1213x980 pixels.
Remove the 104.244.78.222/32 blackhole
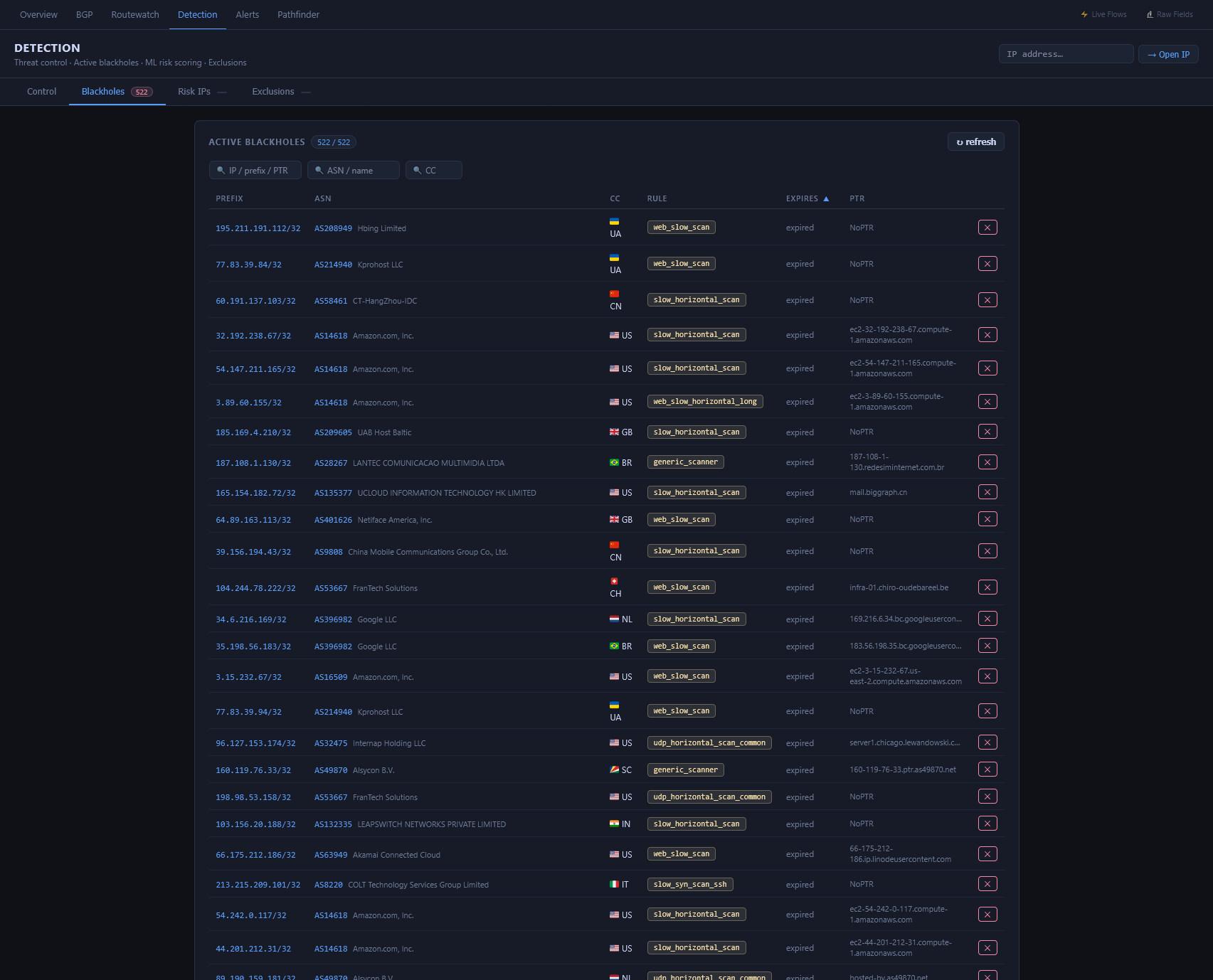coord(987,587)
